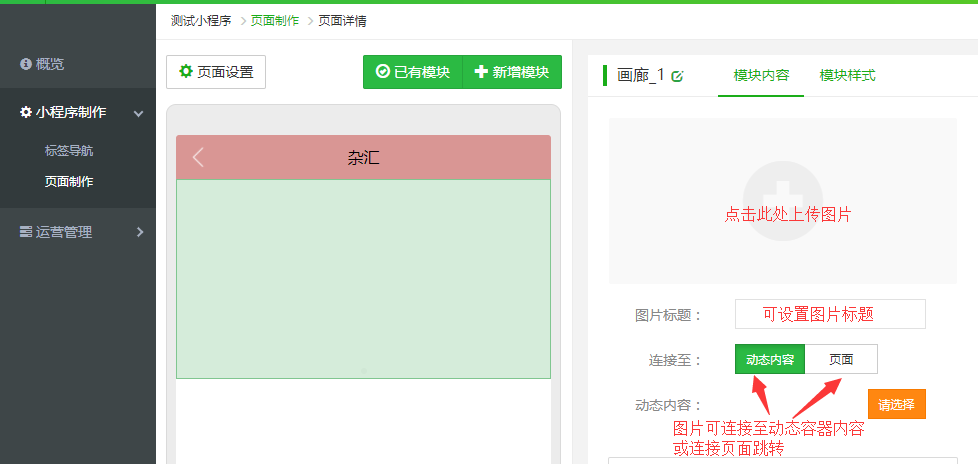Open 标签导航 in sidebar
Screen dimensions: 978x464
point(75,151)
